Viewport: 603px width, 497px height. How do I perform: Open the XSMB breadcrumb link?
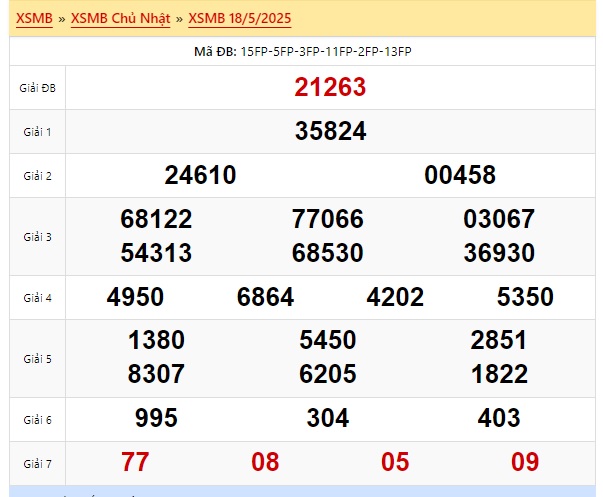pyautogui.click(x=34, y=18)
